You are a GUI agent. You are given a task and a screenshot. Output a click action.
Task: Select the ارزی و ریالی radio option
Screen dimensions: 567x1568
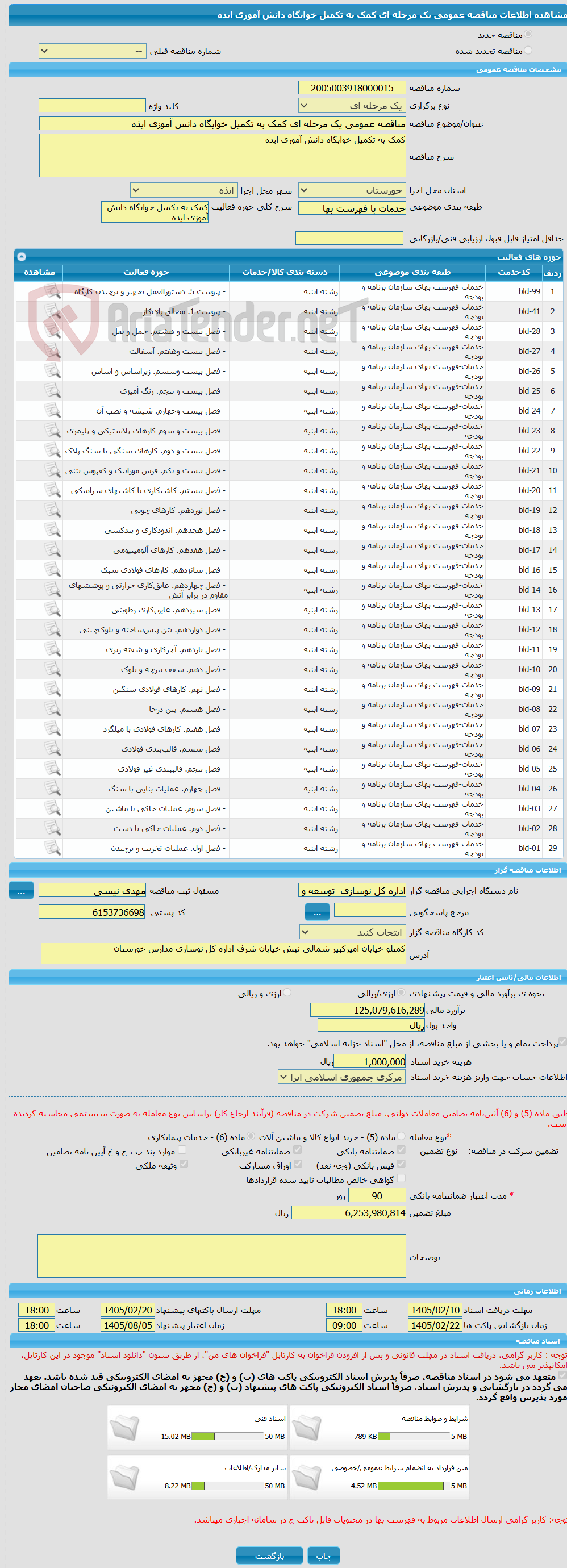pyautogui.click(x=287, y=993)
